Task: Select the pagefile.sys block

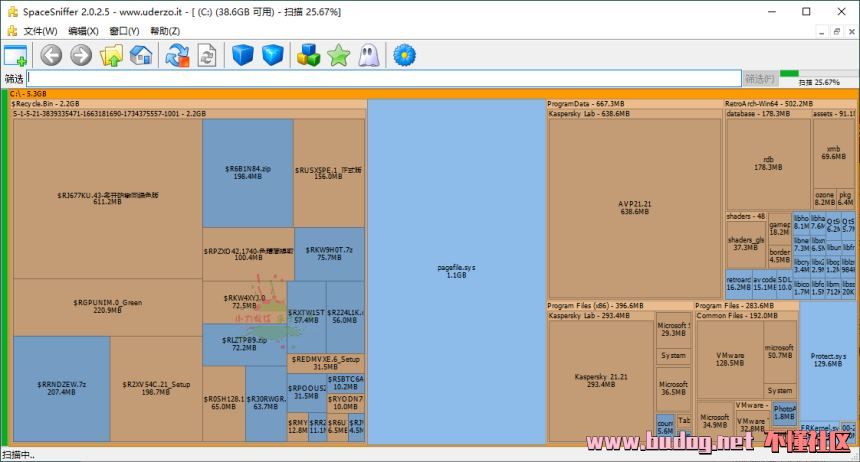Action: coord(456,270)
